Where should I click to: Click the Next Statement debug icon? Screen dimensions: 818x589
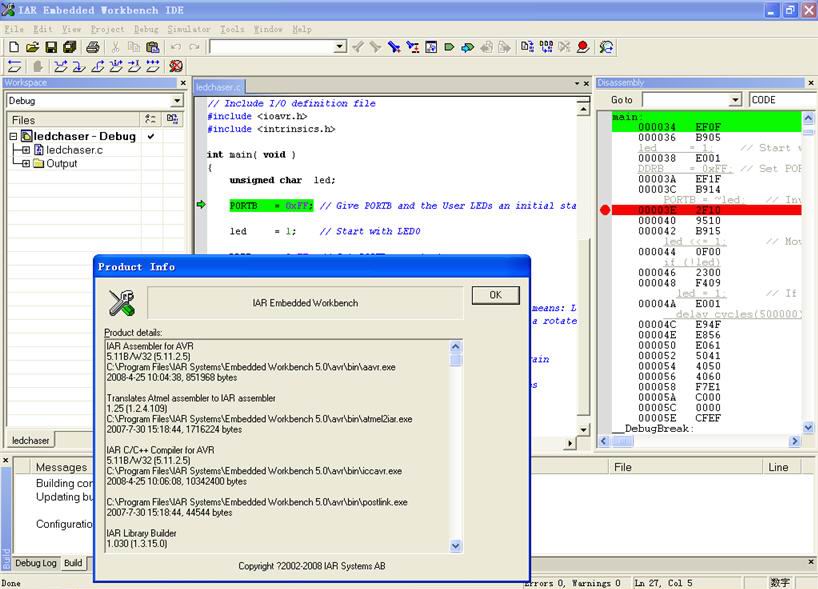pos(116,66)
